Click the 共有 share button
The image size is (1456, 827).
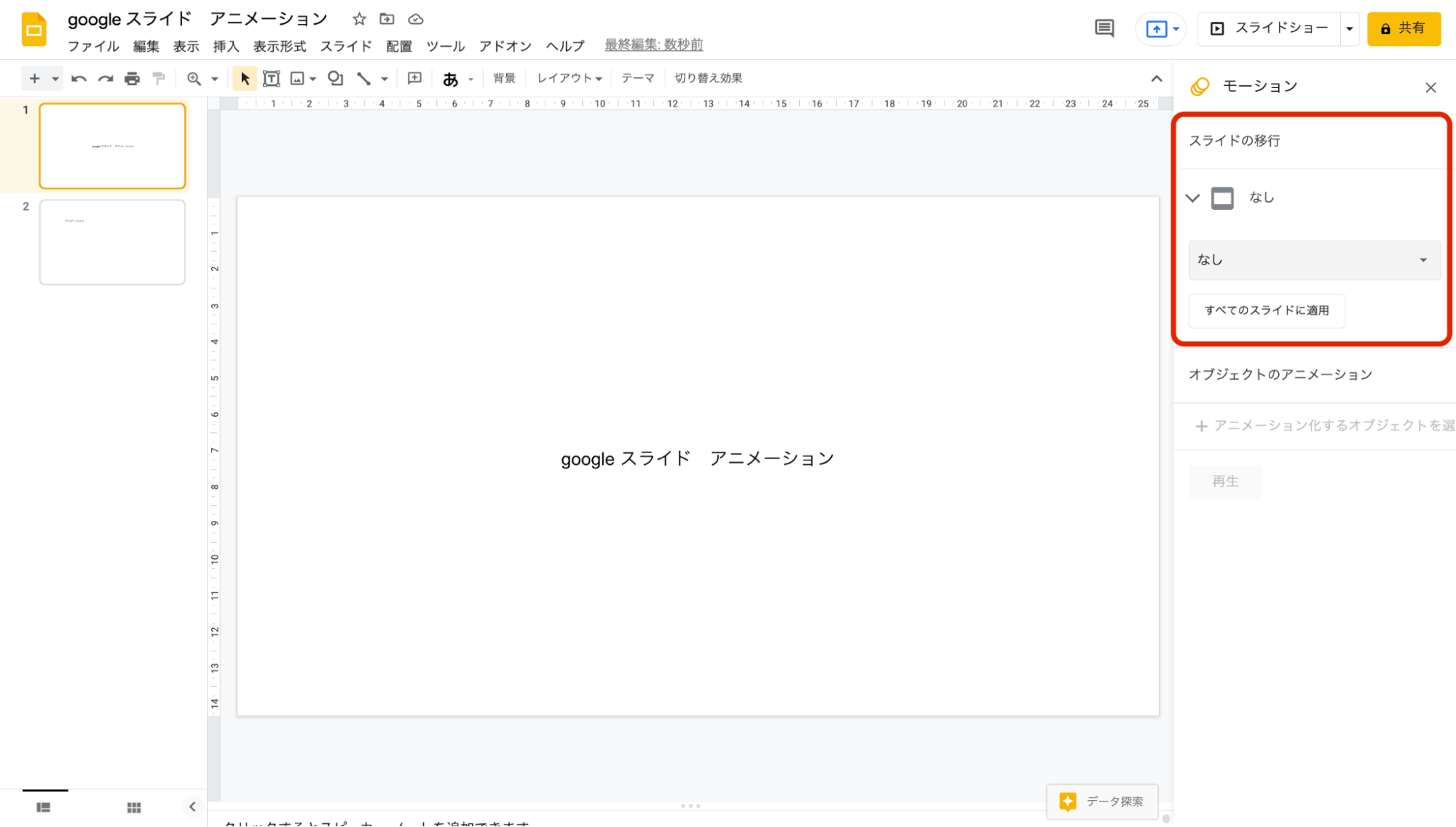point(1404,28)
